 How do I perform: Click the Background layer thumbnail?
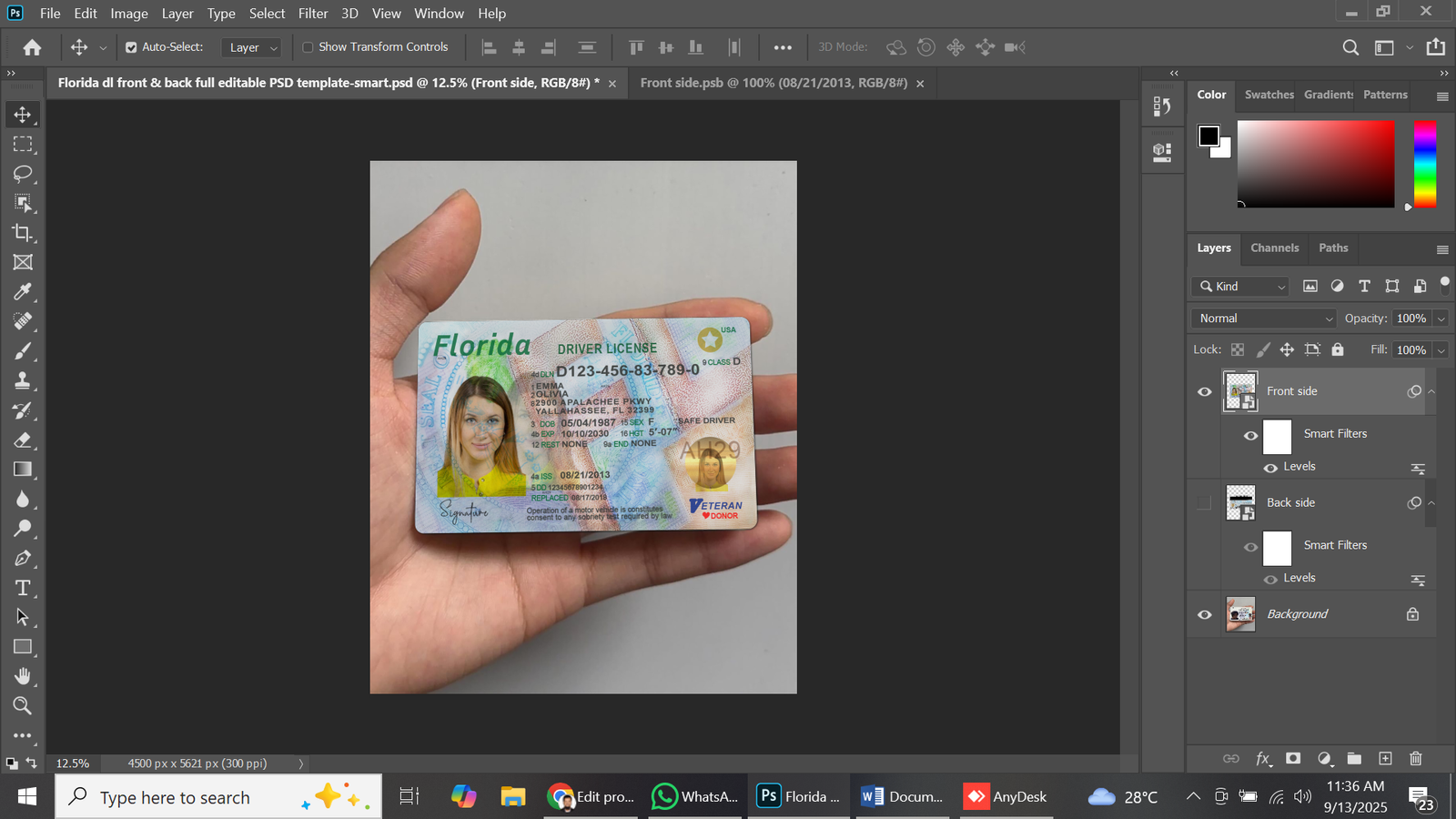coord(1240,614)
